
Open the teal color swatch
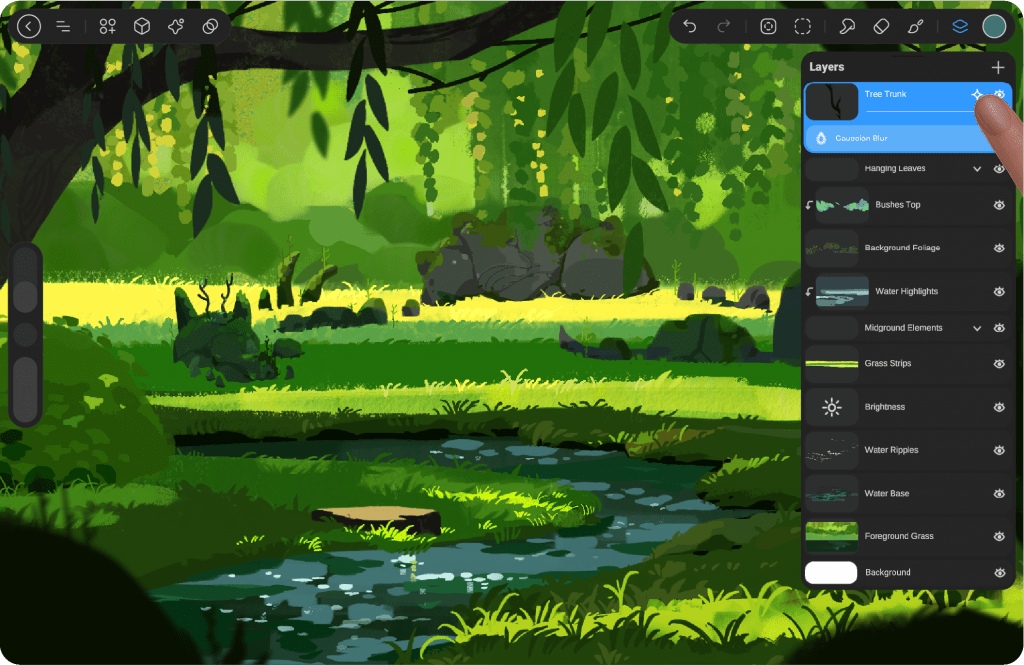pos(994,27)
